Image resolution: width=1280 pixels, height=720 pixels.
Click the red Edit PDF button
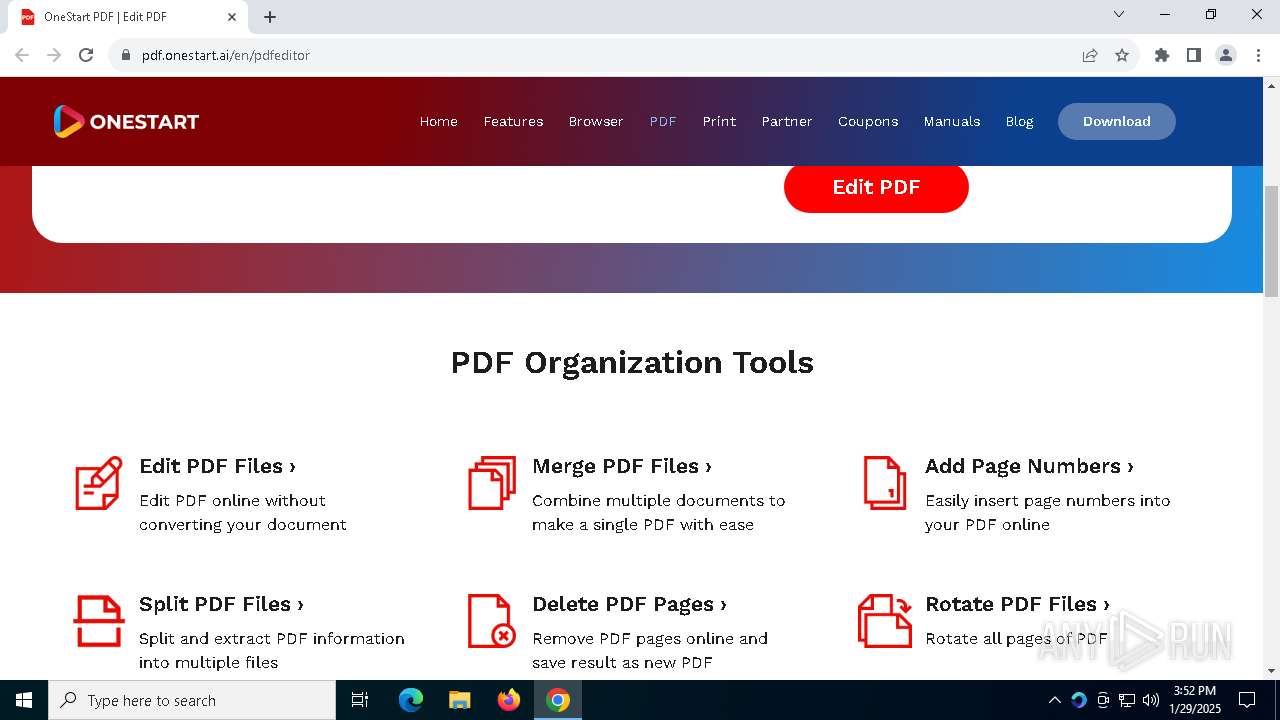876,187
